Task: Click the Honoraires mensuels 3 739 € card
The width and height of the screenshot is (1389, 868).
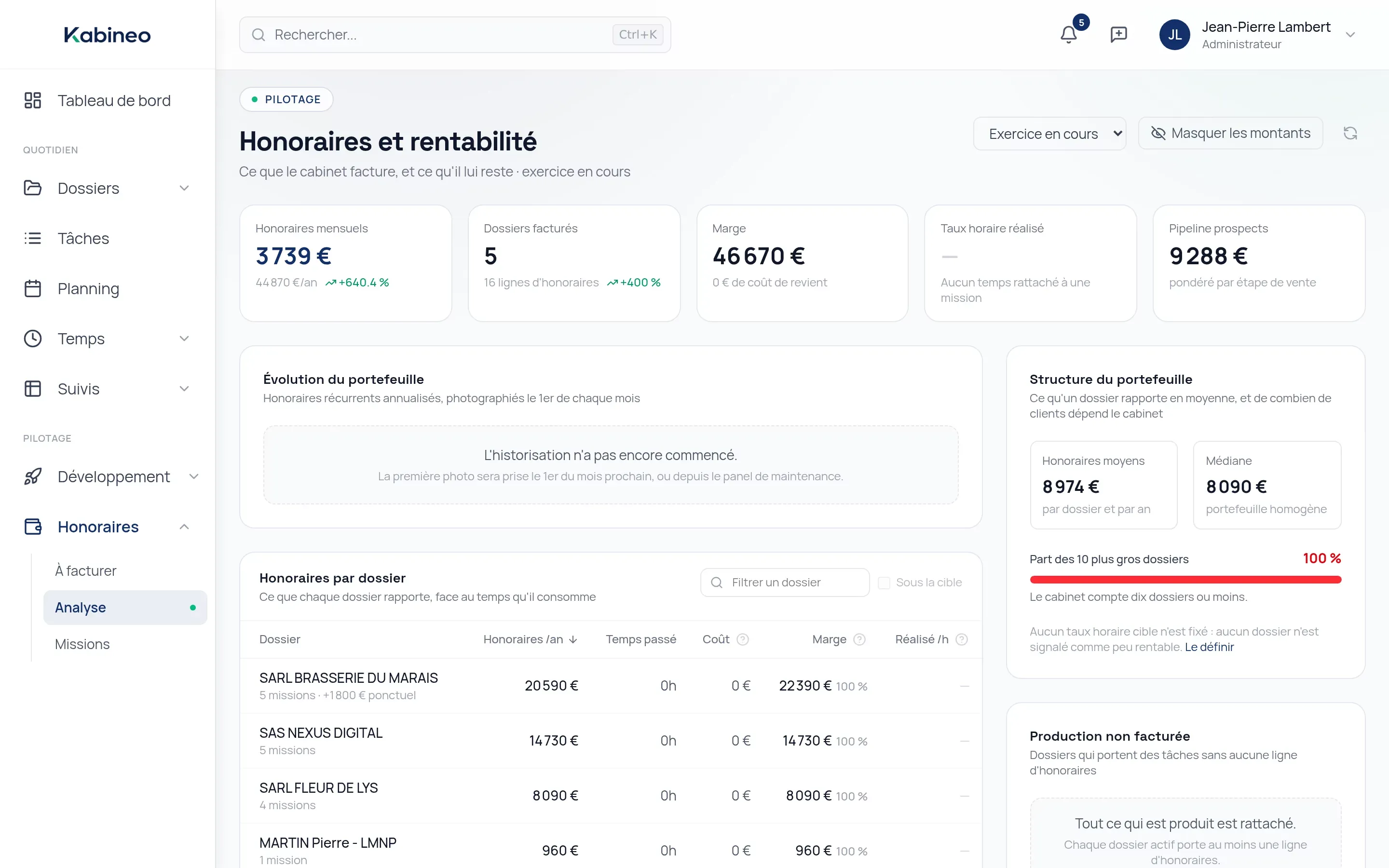Action: (x=345, y=263)
